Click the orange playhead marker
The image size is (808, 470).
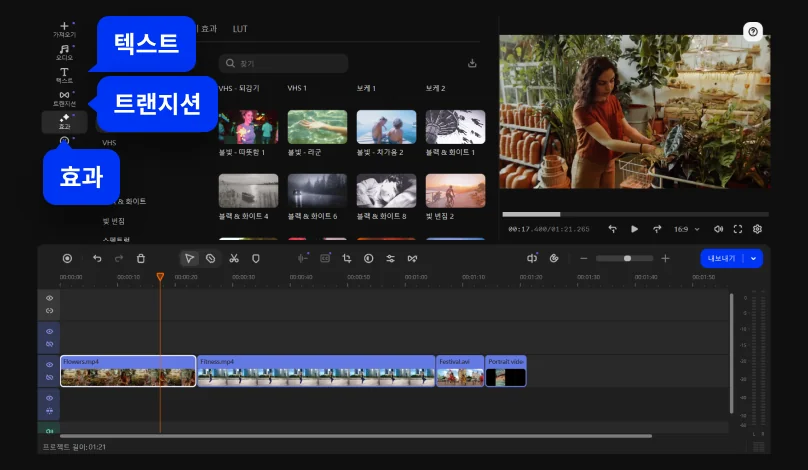click(x=160, y=277)
